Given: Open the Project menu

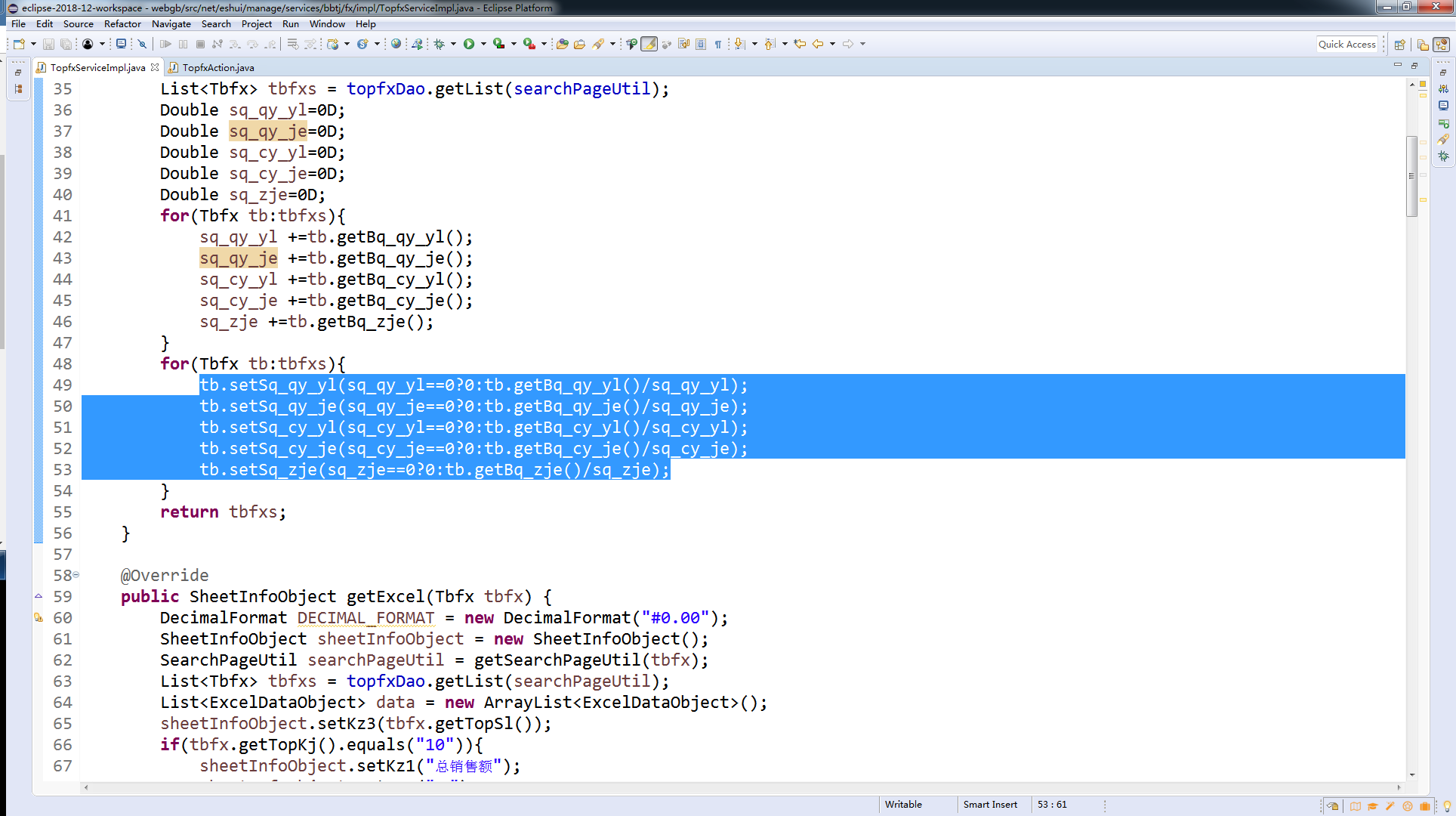Looking at the screenshot, I should click(x=256, y=24).
